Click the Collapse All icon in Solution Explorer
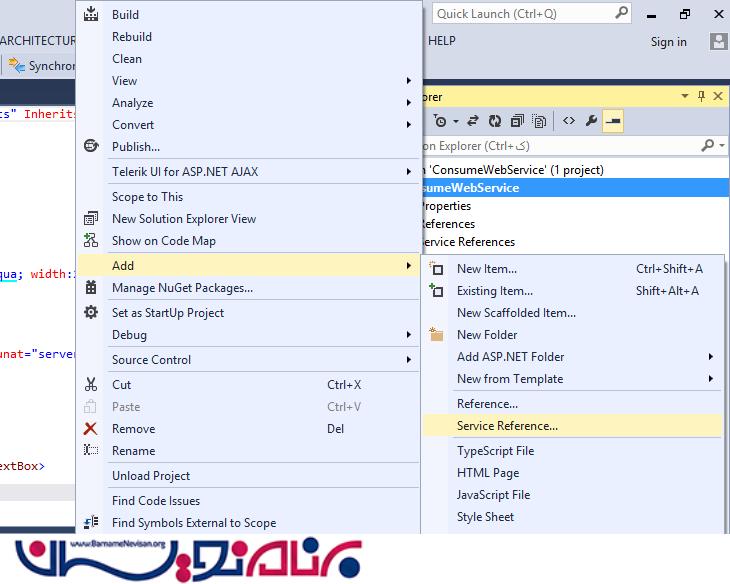Image resolution: width=730 pixels, height=584 pixels. point(517,121)
